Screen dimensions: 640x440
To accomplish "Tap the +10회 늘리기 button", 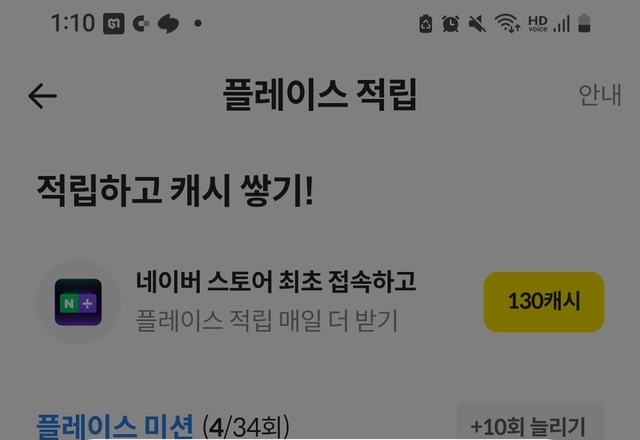I will pos(529,424).
